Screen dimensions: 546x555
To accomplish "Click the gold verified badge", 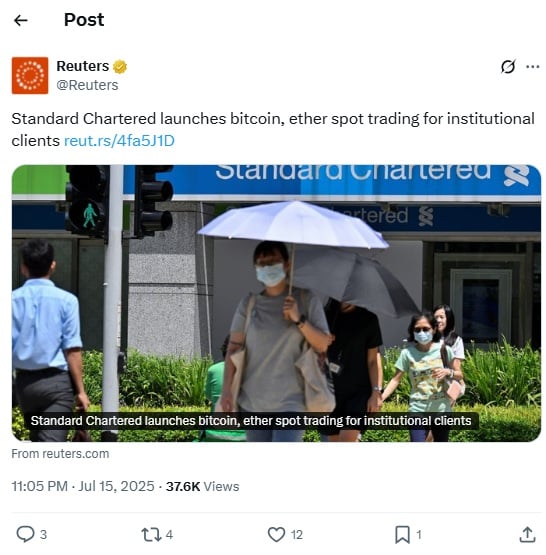I will click(120, 67).
